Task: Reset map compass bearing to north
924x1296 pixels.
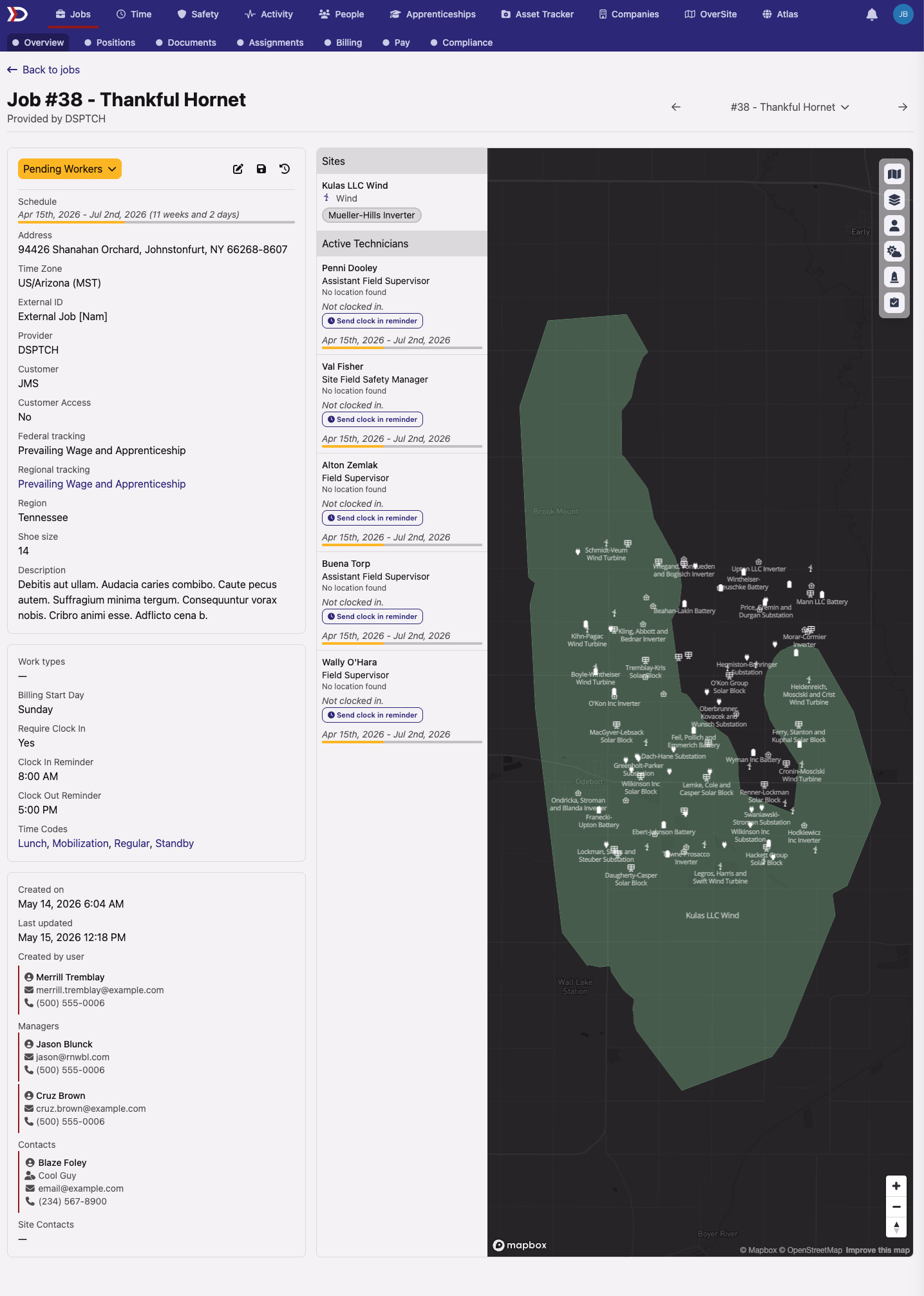Action: [x=896, y=1227]
